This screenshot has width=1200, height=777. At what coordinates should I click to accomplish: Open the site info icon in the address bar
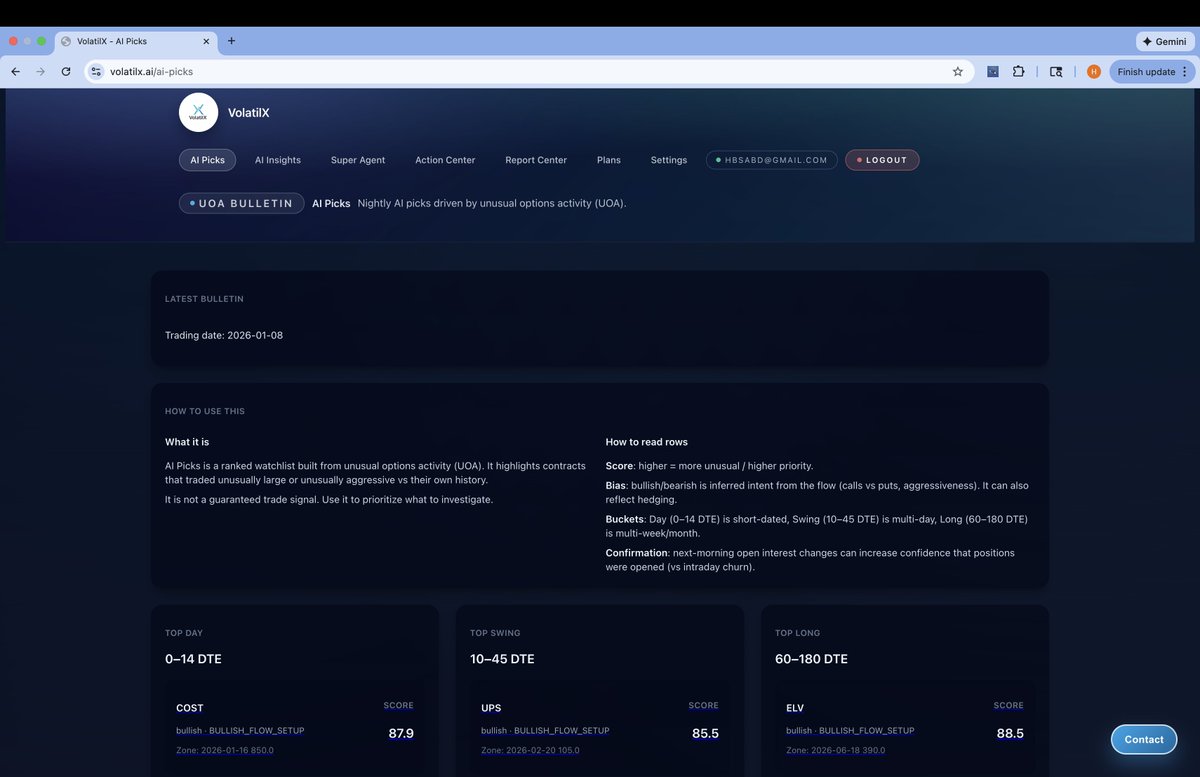point(96,72)
